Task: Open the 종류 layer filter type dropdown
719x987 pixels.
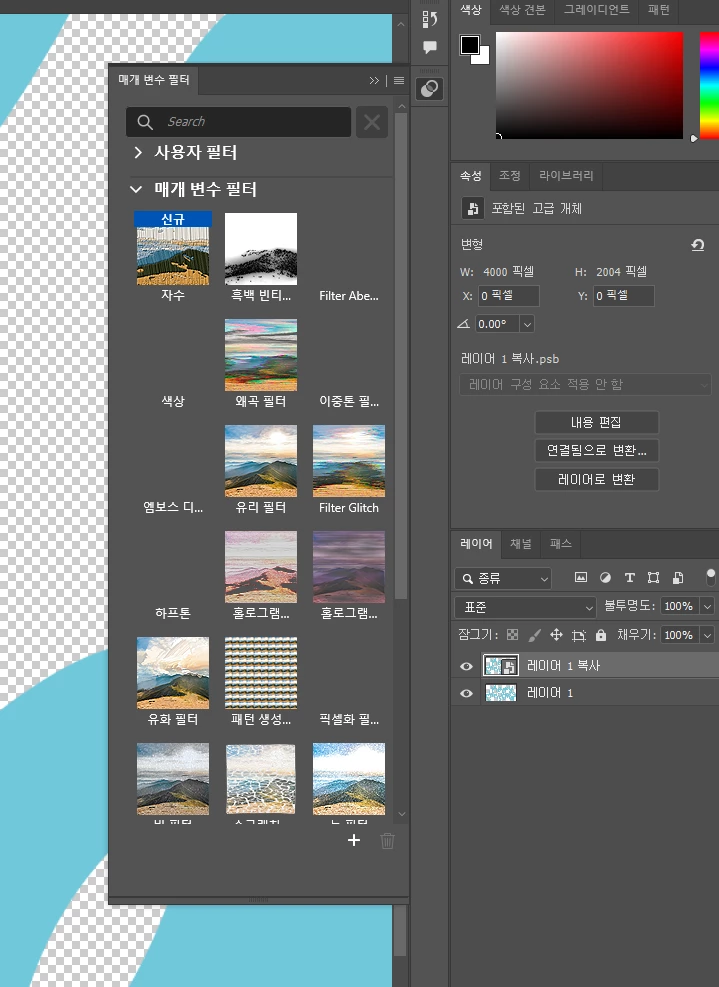Action: pyautogui.click(x=503, y=578)
